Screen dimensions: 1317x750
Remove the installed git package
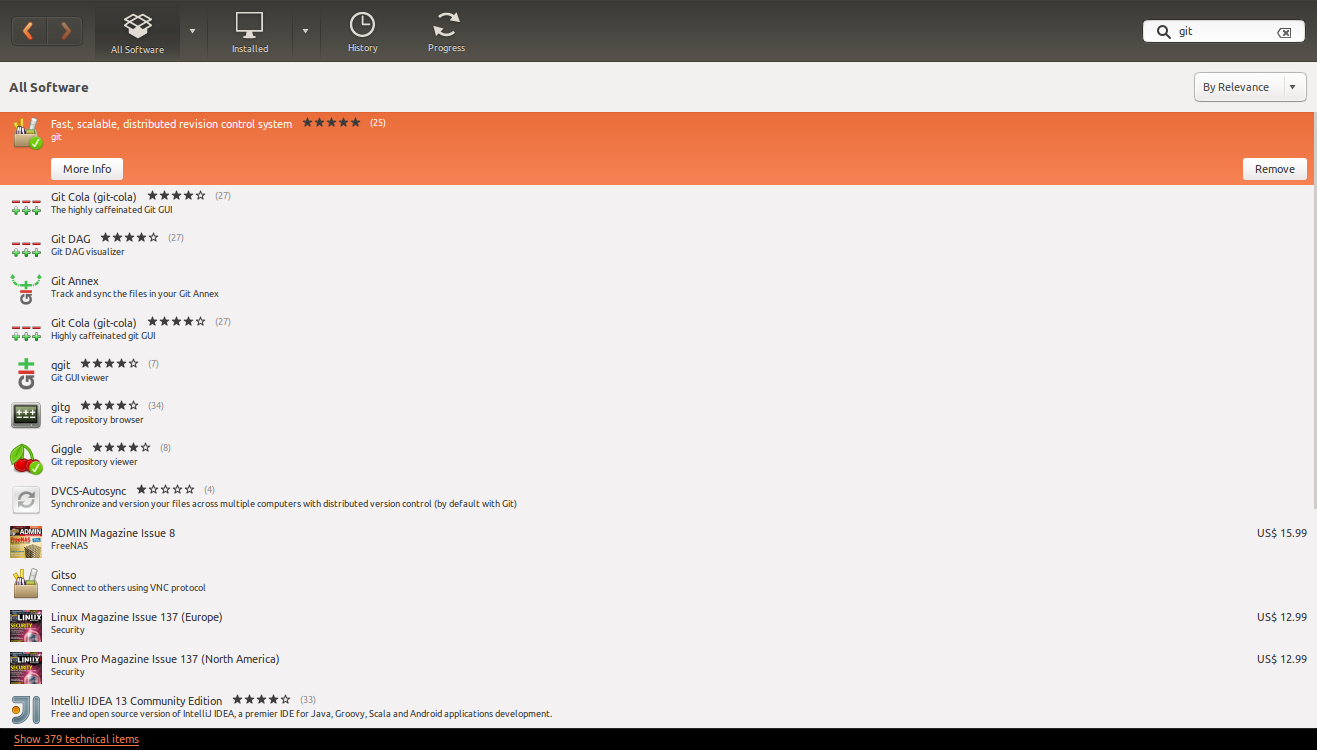[x=1275, y=169]
